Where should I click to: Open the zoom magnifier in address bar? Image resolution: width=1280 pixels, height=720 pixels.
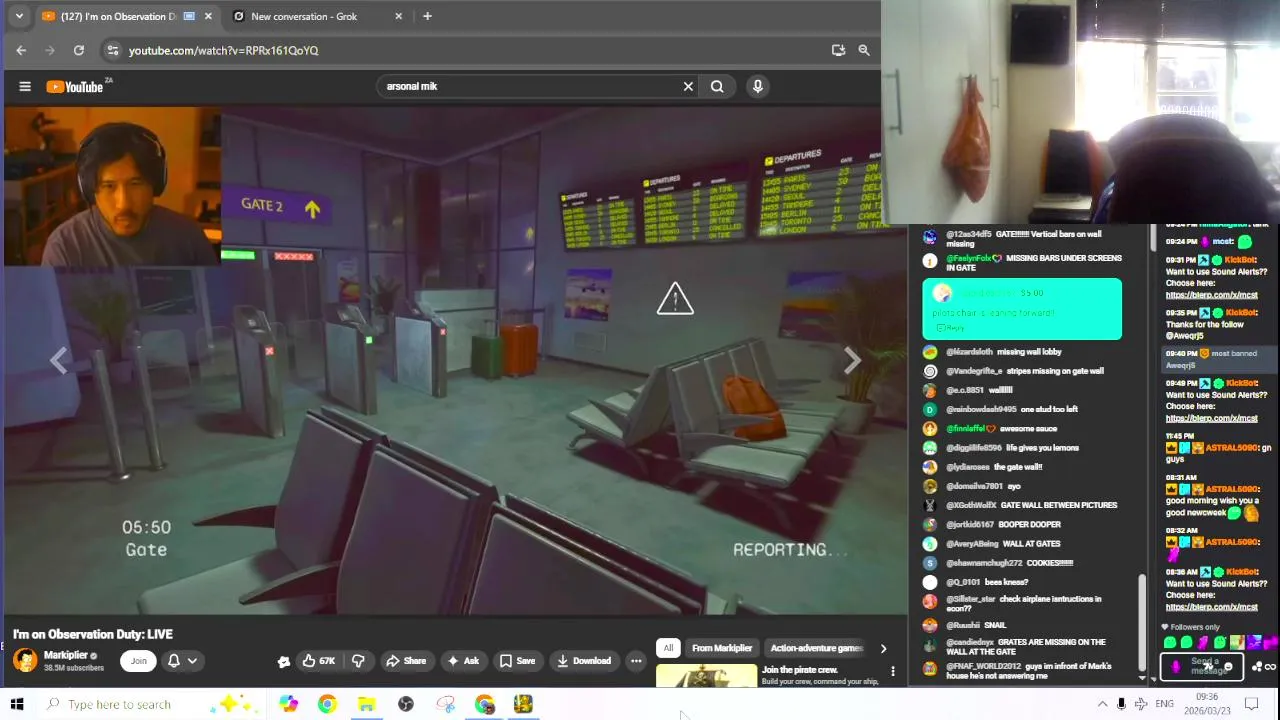click(x=864, y=50)
